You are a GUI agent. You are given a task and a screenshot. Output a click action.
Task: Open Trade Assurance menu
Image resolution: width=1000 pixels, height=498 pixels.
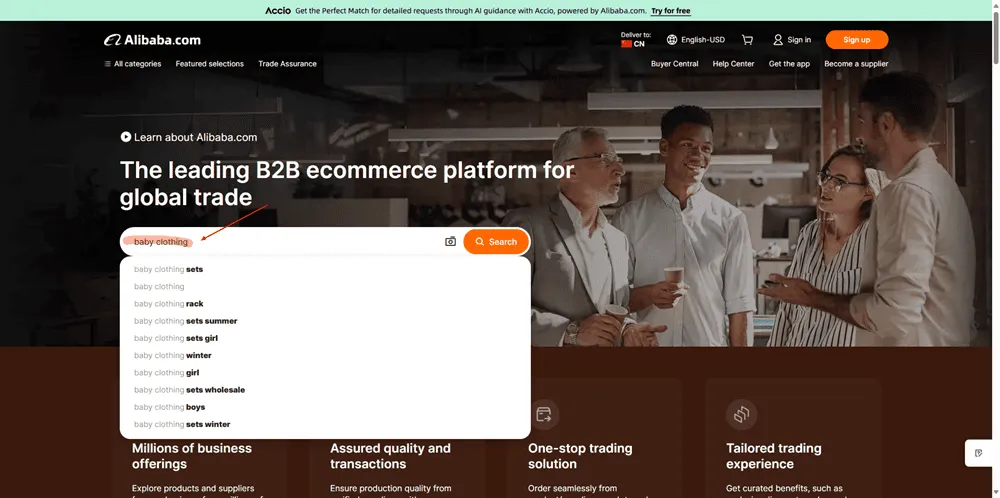[x=287, y=64]
